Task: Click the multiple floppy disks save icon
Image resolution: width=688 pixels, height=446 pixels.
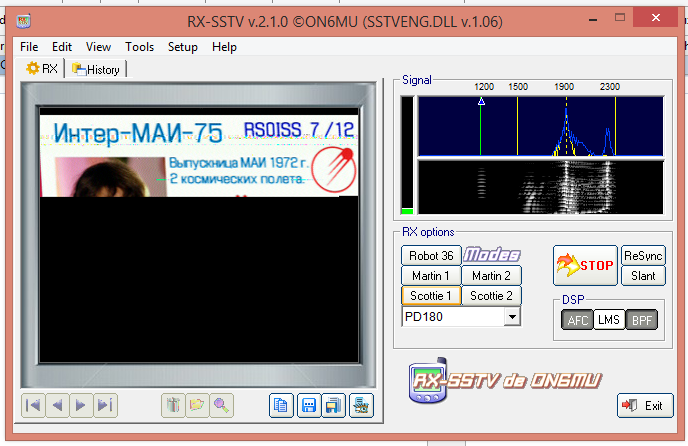Action: click(x=333, y=405)
